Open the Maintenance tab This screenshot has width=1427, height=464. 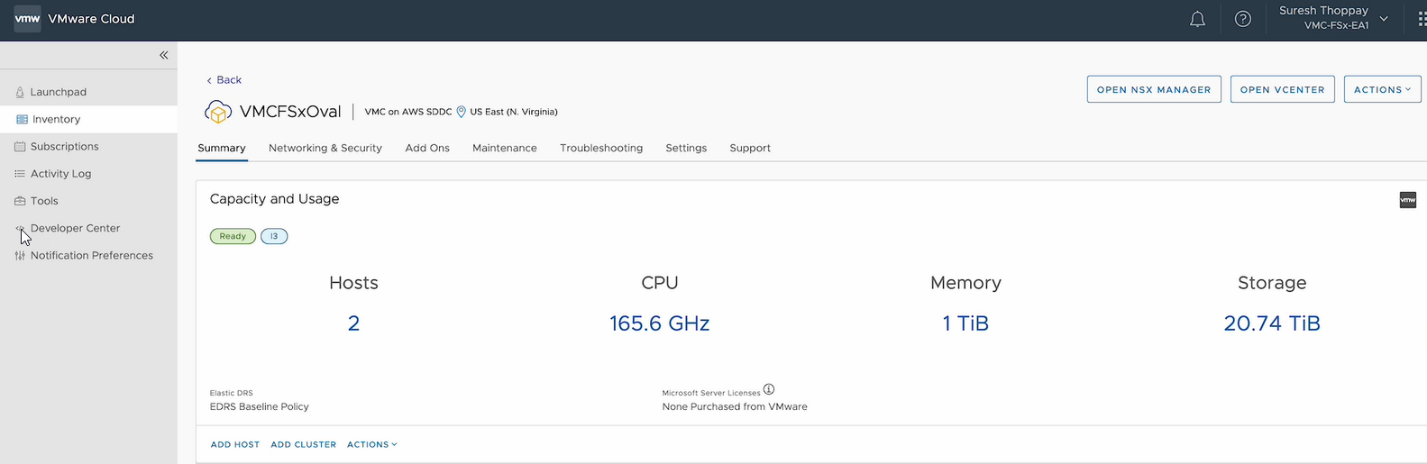(504, 148)
